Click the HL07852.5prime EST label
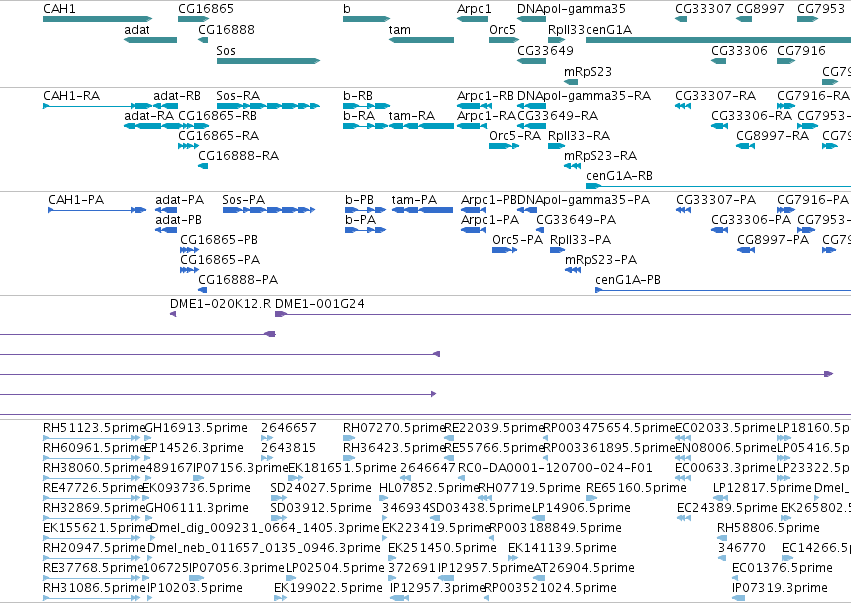851x603 pixels. 429,488
